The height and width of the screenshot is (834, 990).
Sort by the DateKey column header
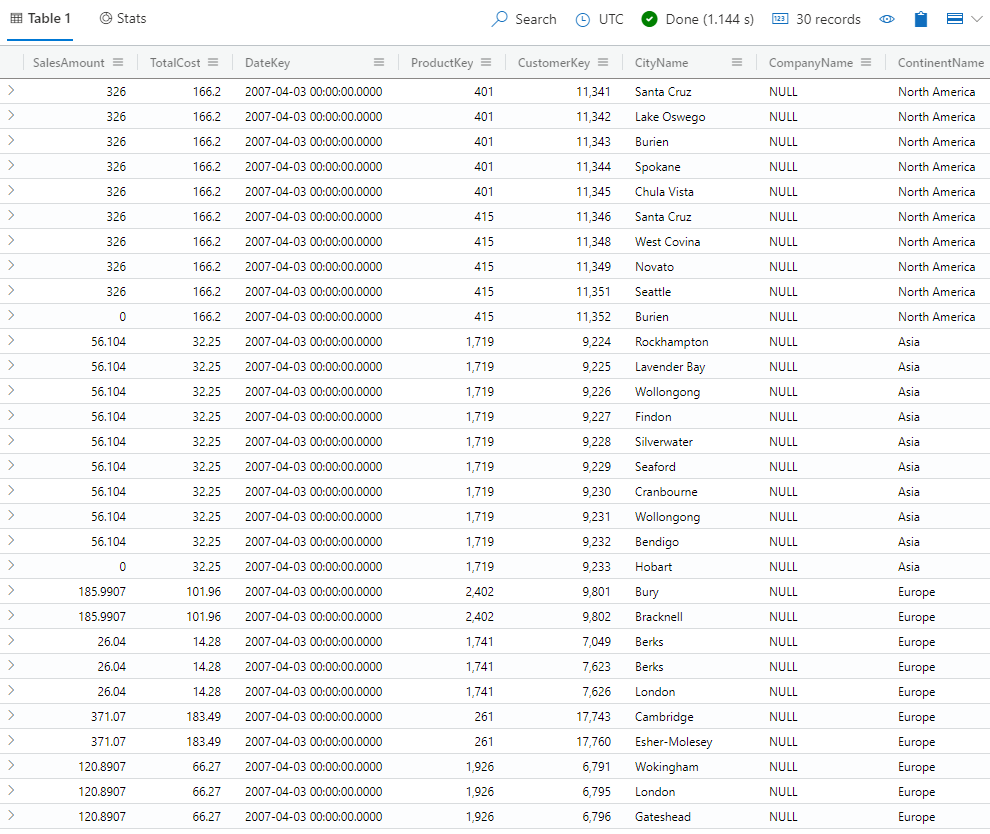click(x=268, y=63)
